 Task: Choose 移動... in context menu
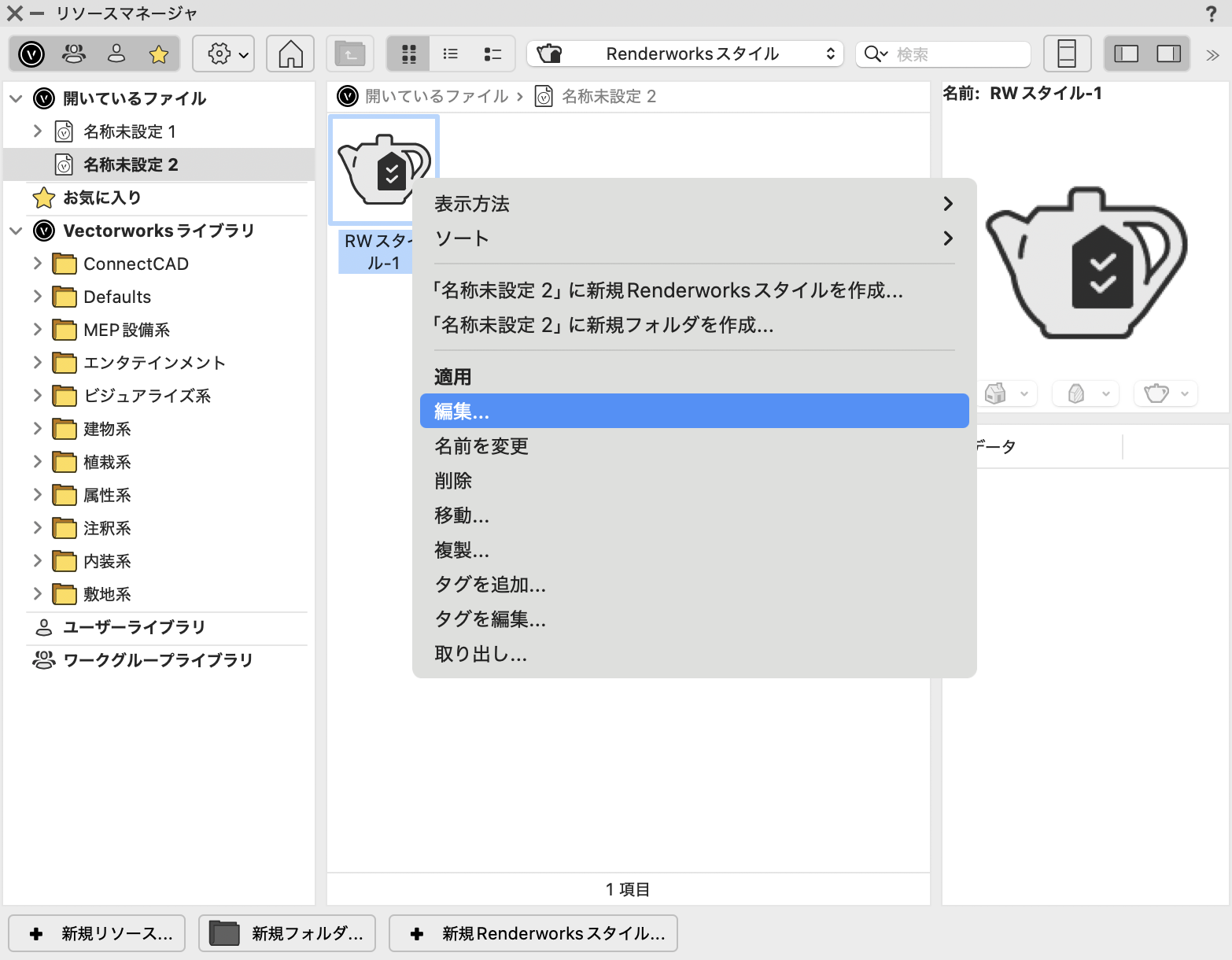pos(694,515)
